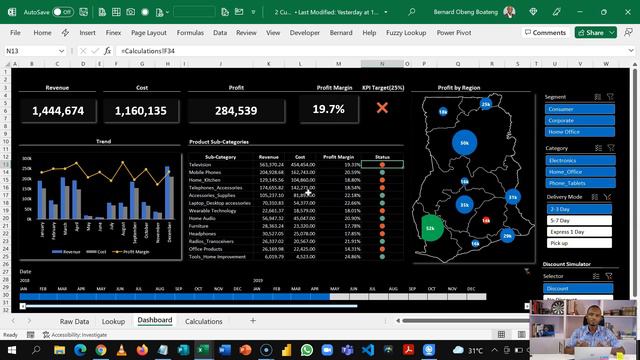Toggle multi-select on the Selector slicer
640x360 pixels.
tap(596, 276)
